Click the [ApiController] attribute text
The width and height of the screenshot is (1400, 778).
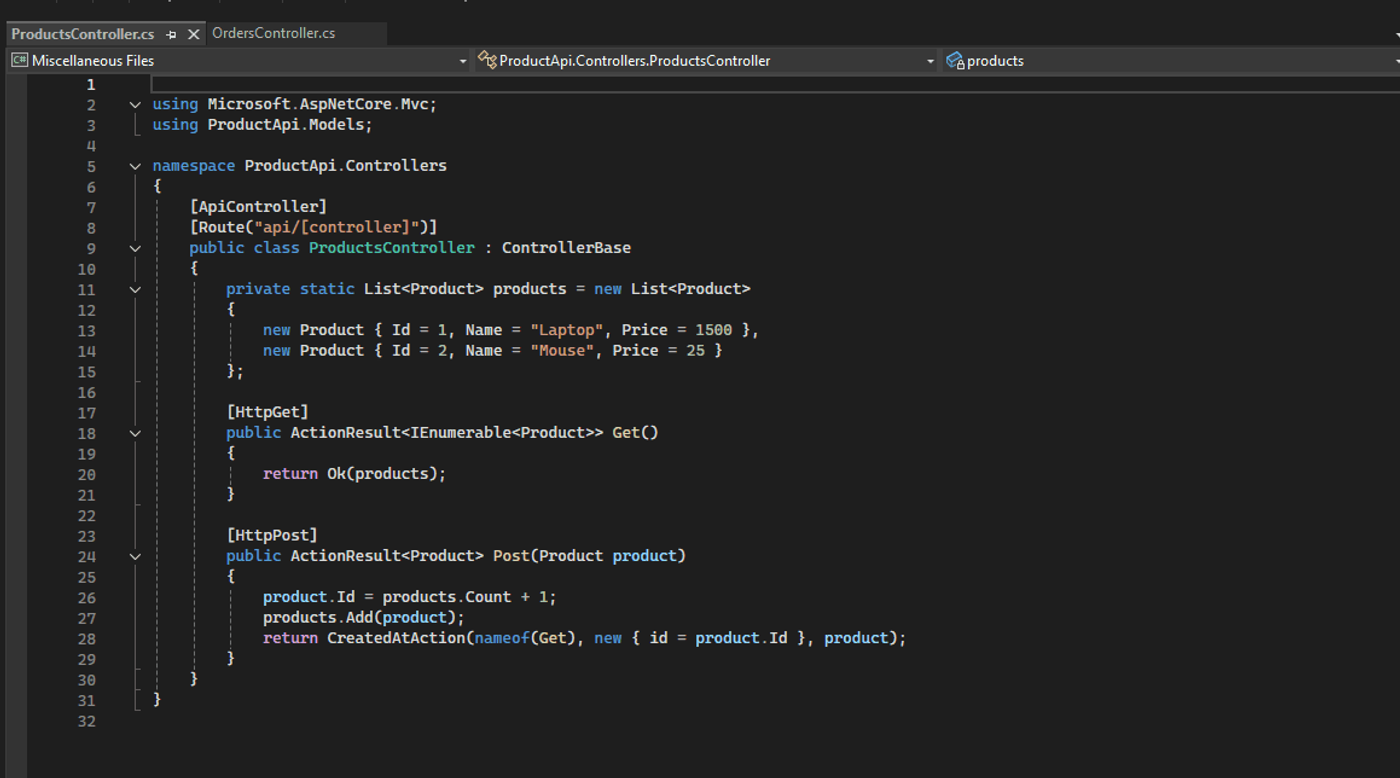coord(258,207)
